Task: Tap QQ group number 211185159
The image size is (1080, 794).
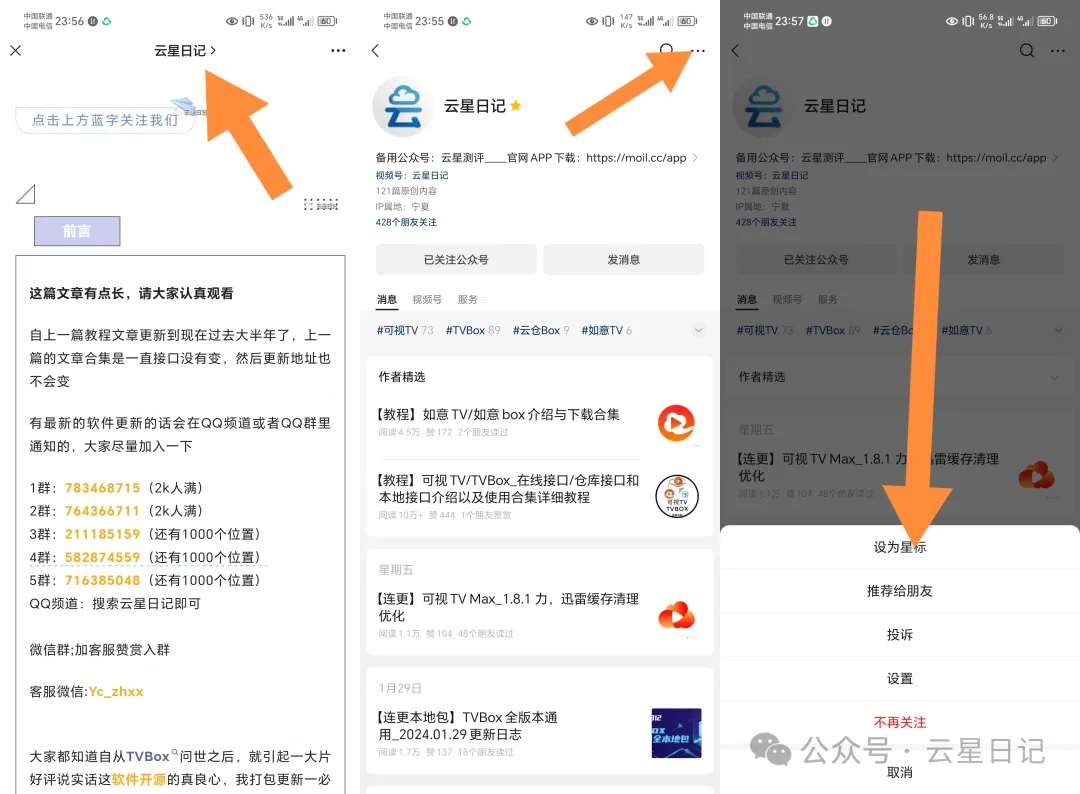Action: tap(103, 534)
